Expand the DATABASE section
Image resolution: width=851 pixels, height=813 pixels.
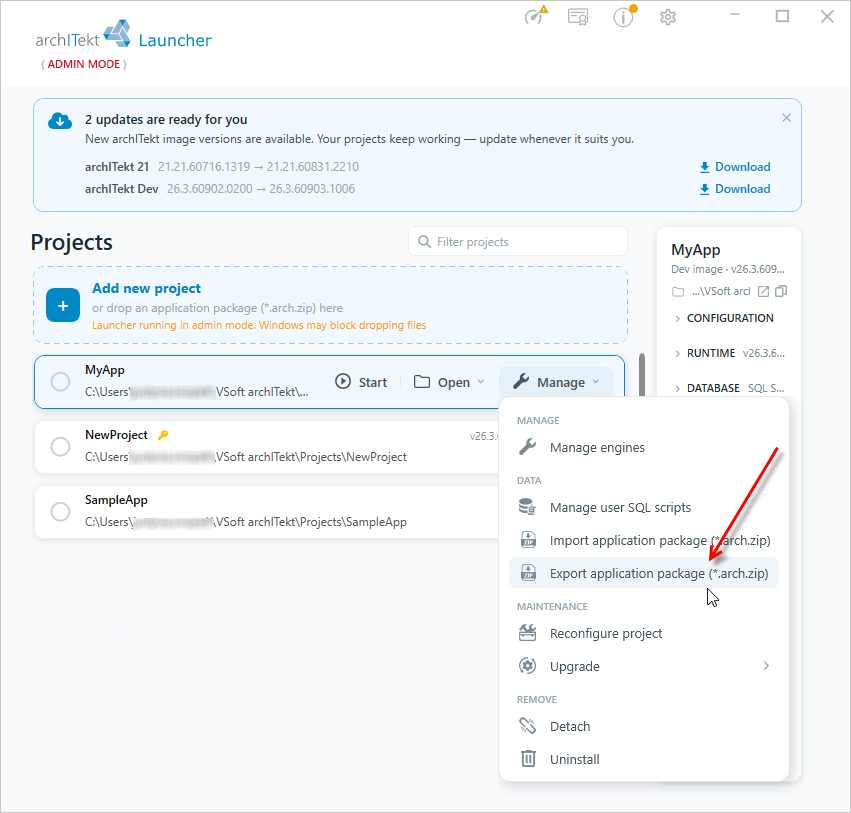pyautogui.click(x=729, y=388)
